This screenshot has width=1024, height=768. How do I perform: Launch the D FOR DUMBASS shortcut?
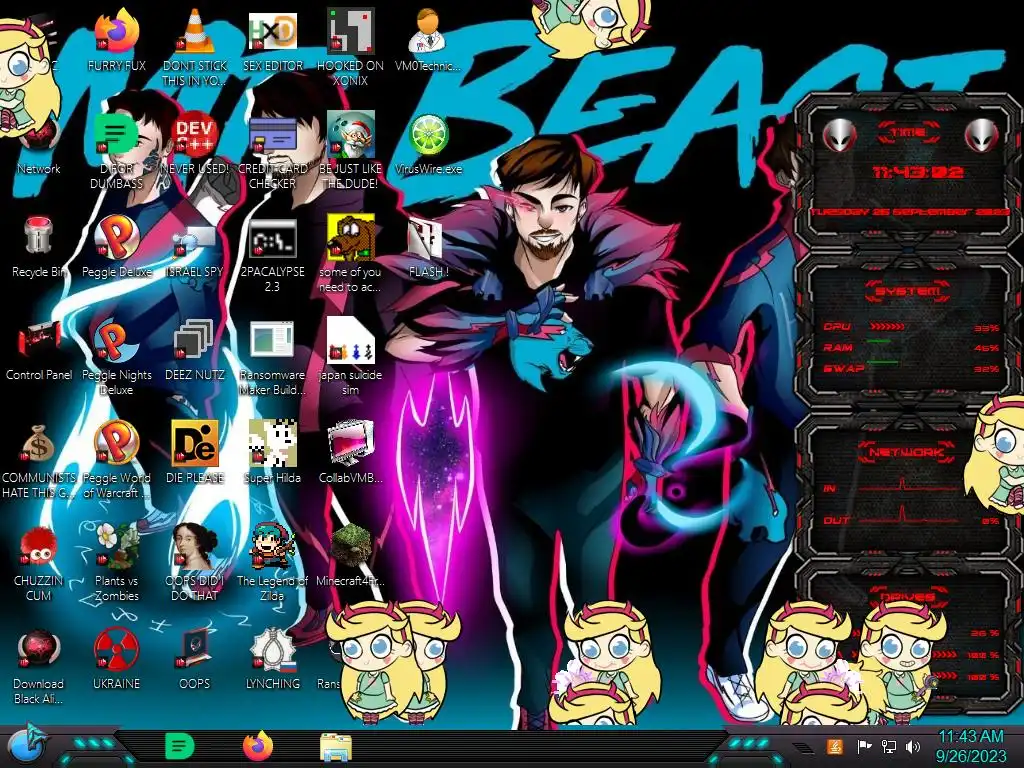116,135
